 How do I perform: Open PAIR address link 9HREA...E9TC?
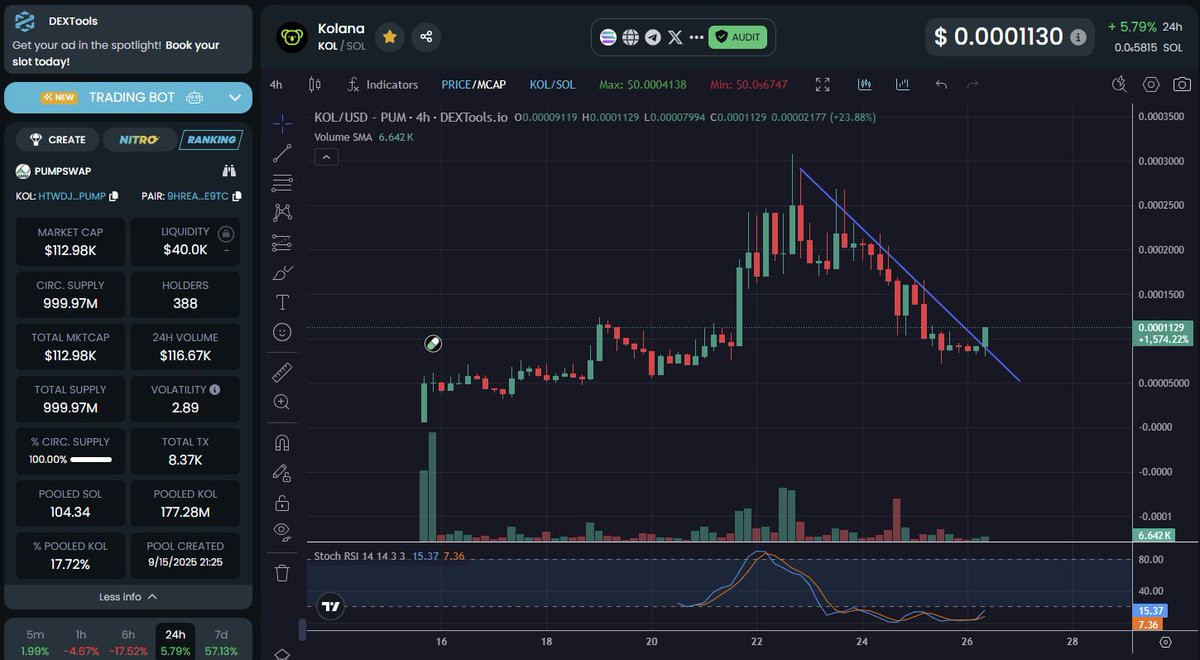pos(198,196)
